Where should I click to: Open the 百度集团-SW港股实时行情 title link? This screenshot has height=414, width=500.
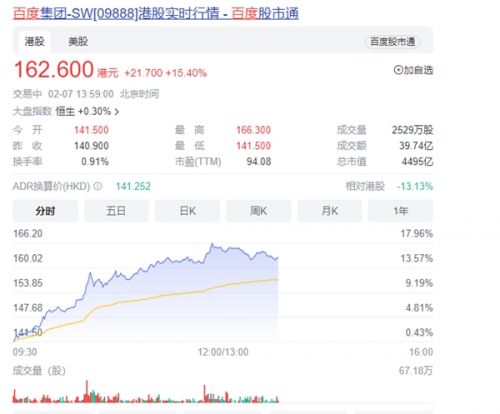coord(156,14)
